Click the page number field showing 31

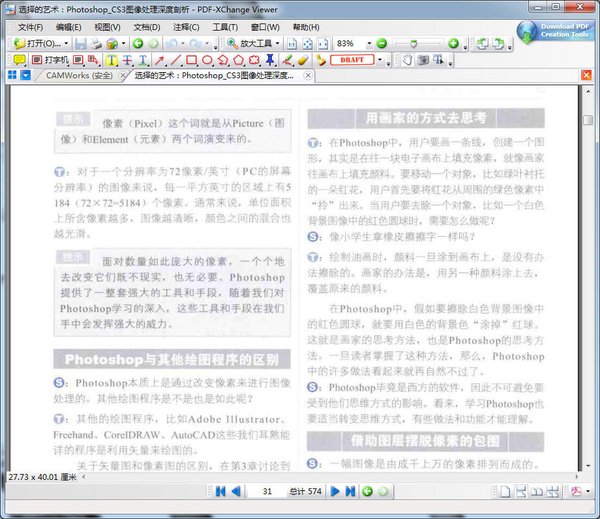267,491
